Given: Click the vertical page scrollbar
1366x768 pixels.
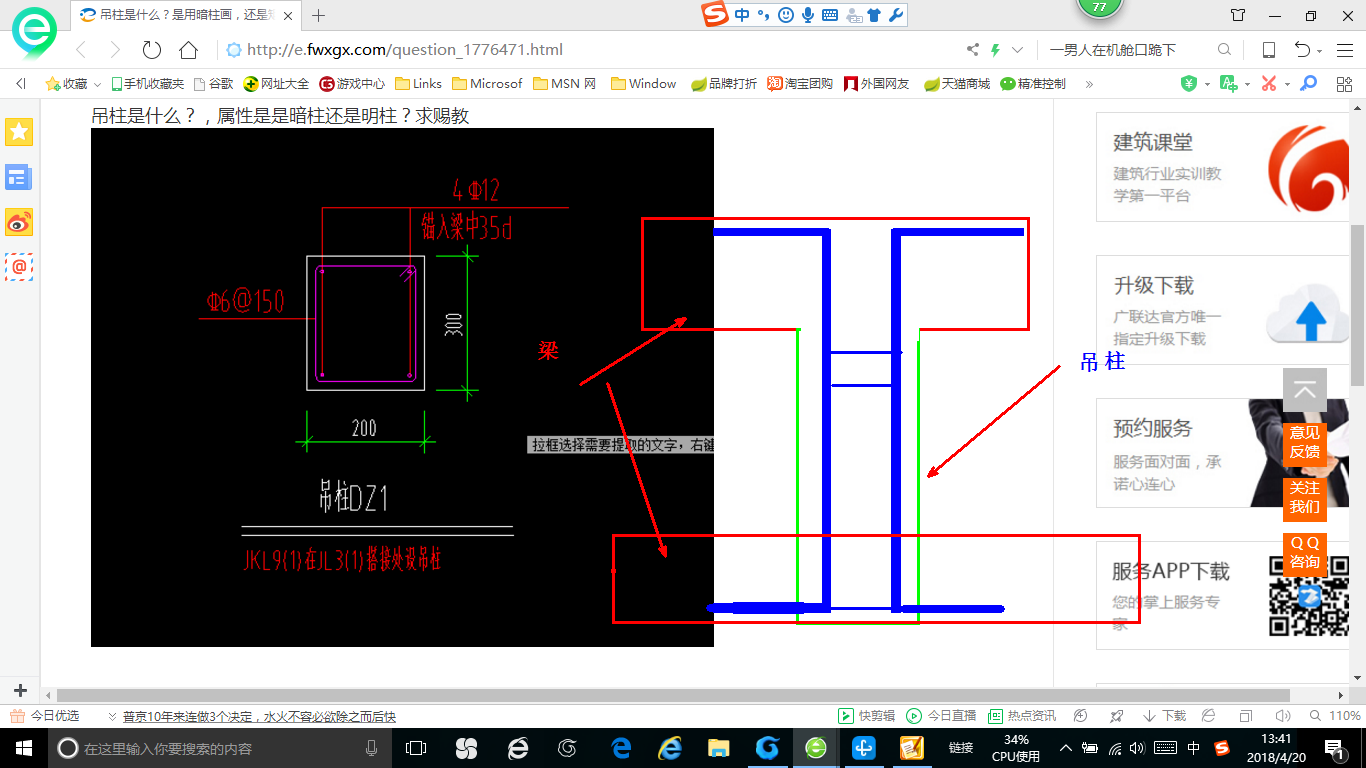Looking at the screenshot, I should point(1357,305).
